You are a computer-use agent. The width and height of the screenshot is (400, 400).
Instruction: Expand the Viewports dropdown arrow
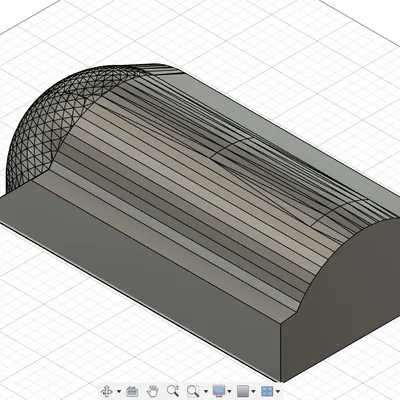pos(278,391)
